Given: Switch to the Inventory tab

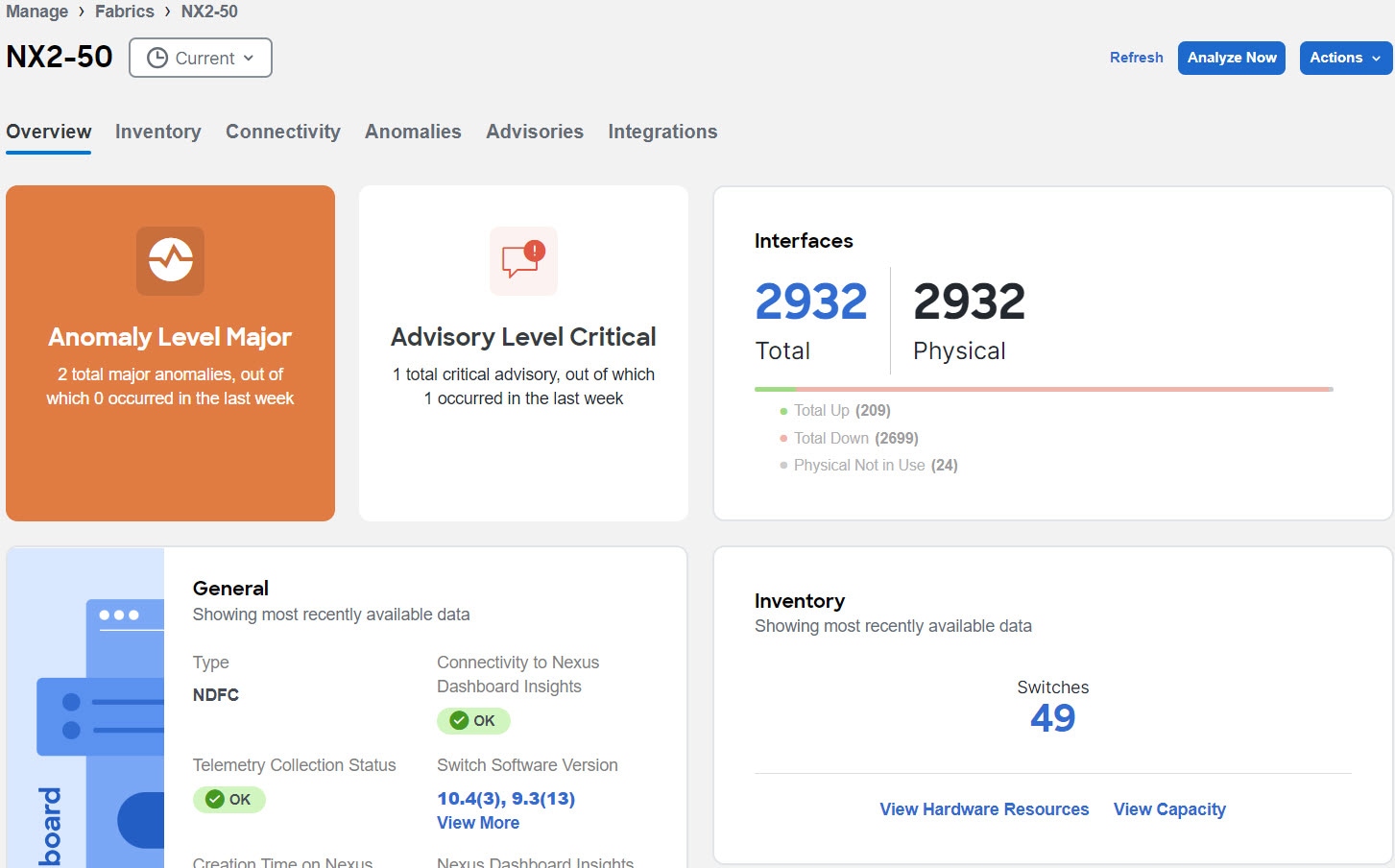Looking at the screenshot, I should coord(158,132).
